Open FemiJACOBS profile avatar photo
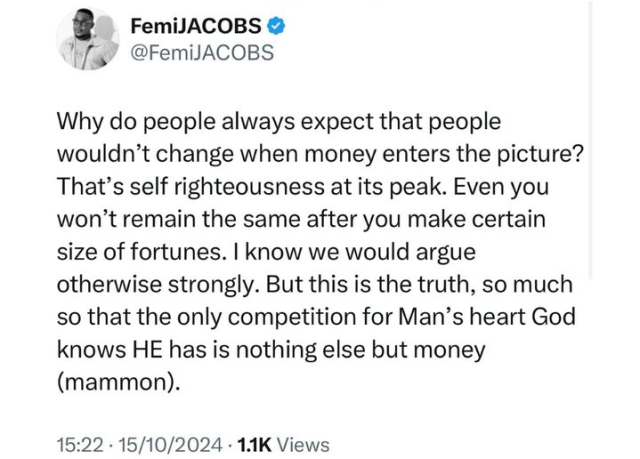Screen dimensions: 640x459 (x=88, y=42)
